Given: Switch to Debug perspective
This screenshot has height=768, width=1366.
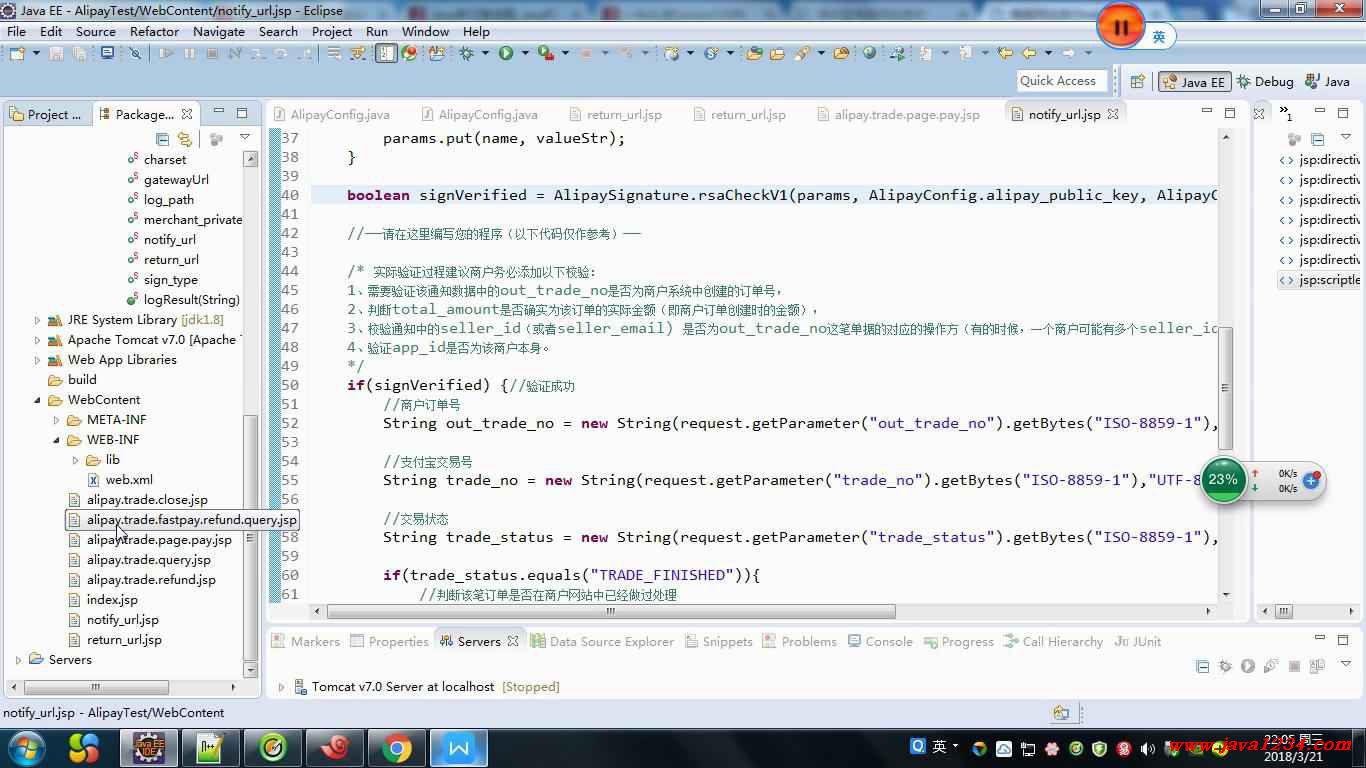Looking at the screenshot, I should point(1265,82).
